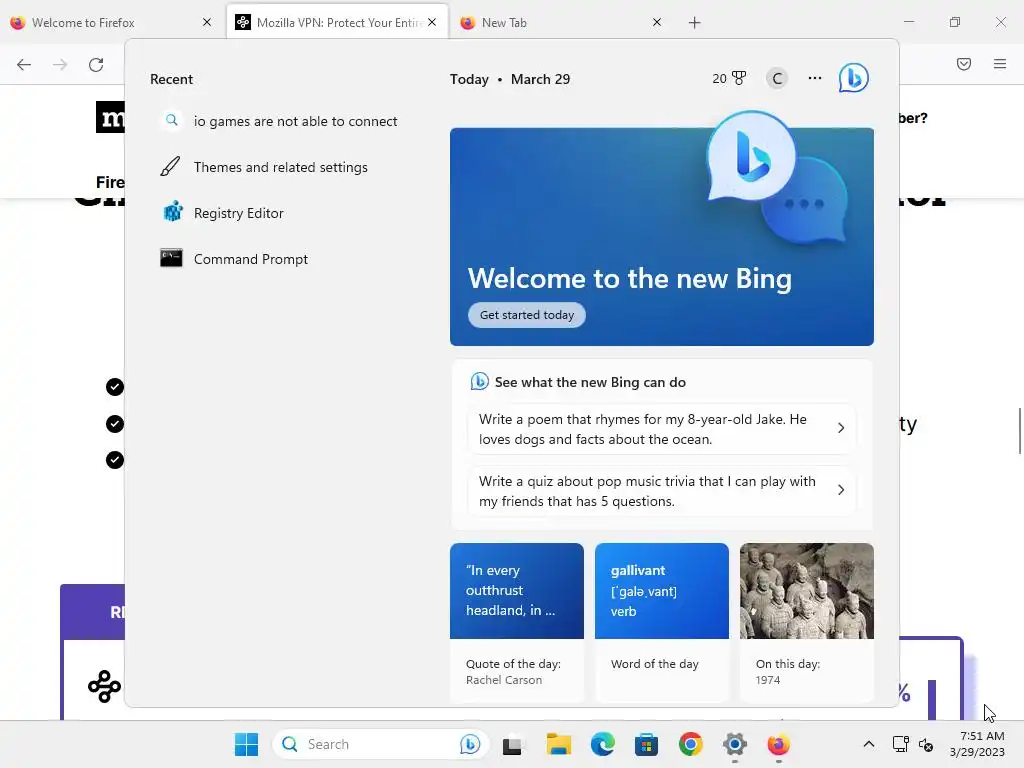Reload the current Firefox page
The width and height of the screenshot is (1024, 768).
tap(96, 65)
